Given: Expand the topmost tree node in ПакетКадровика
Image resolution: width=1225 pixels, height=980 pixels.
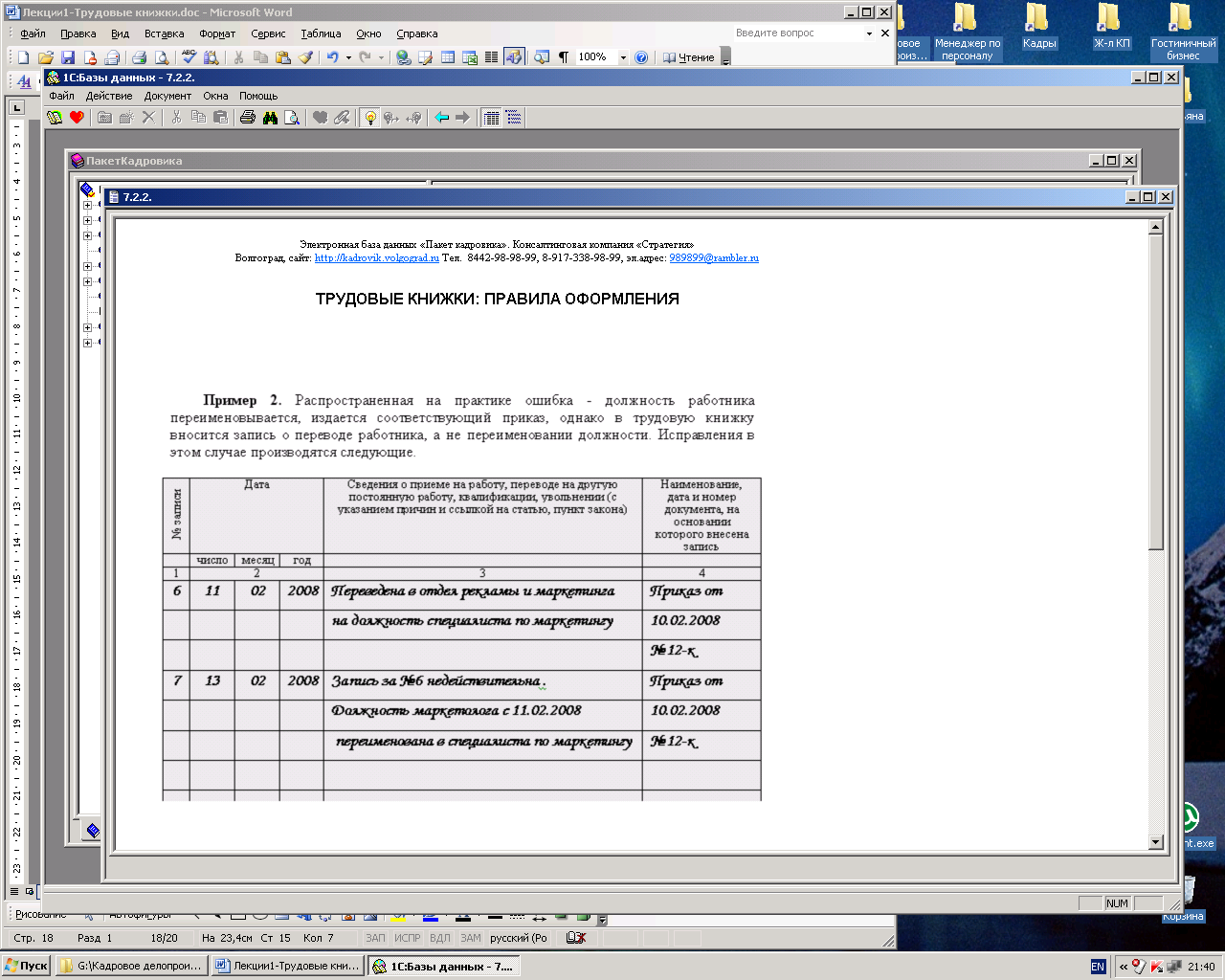Looking at the screenshot, I should coord(87,205).
